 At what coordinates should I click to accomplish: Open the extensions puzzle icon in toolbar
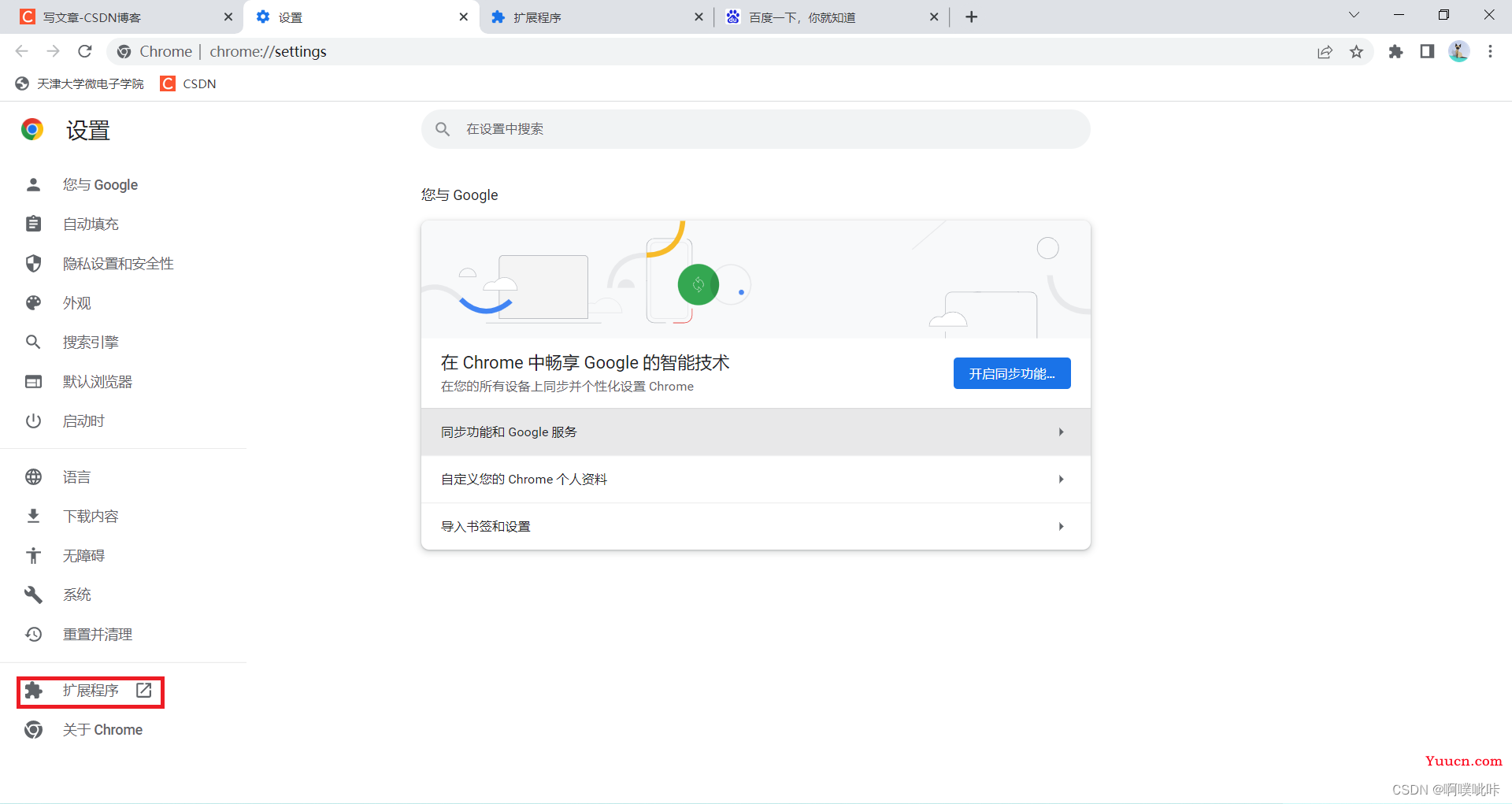pos(1395,52)
